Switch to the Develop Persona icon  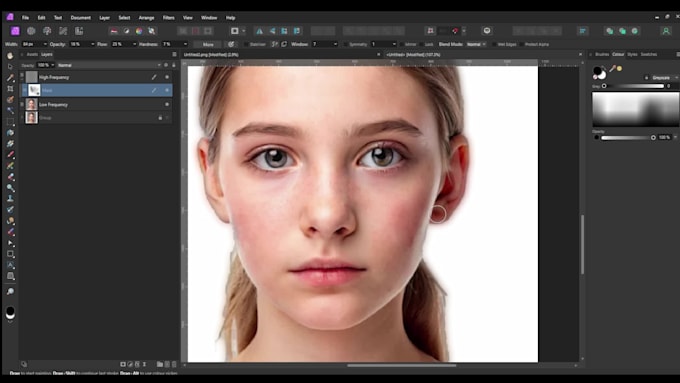coord(47,31)
